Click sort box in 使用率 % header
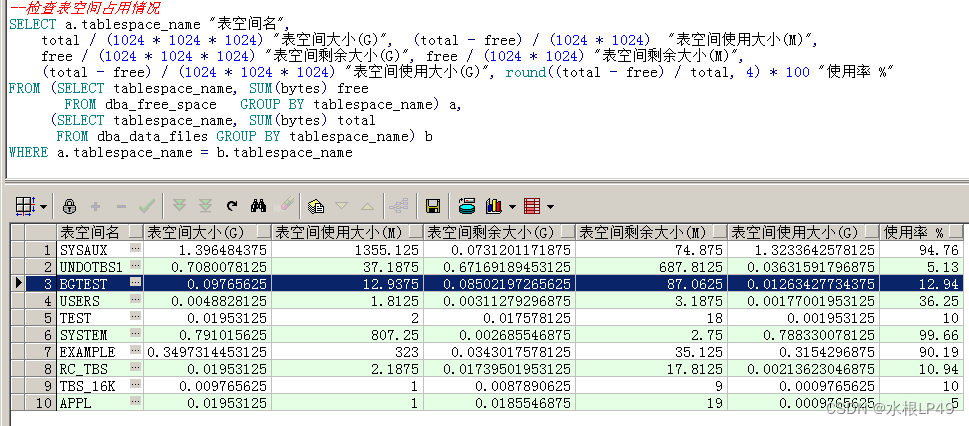 pos(955,232)
